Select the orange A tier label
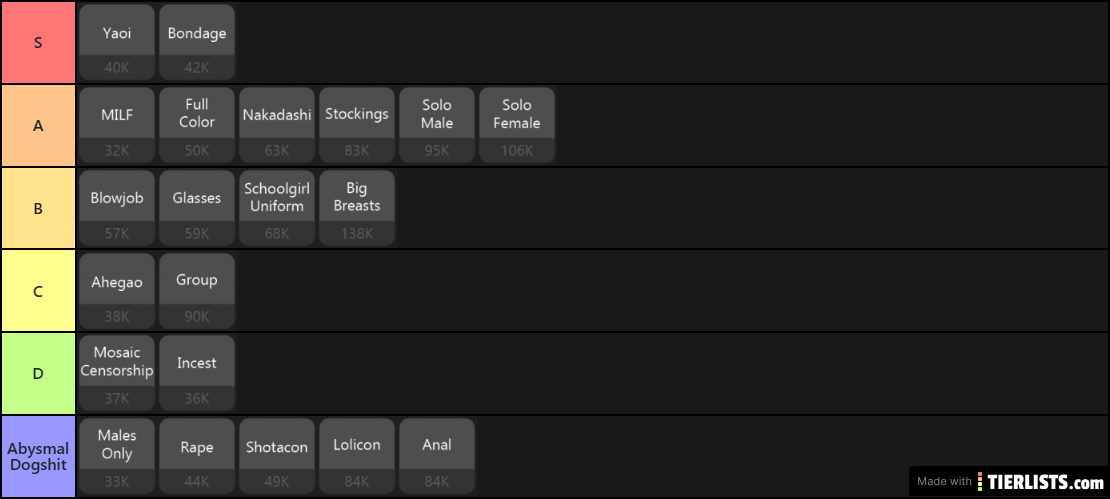The image size is (1110, 499). pyautogui.click(x=38, y=126)
